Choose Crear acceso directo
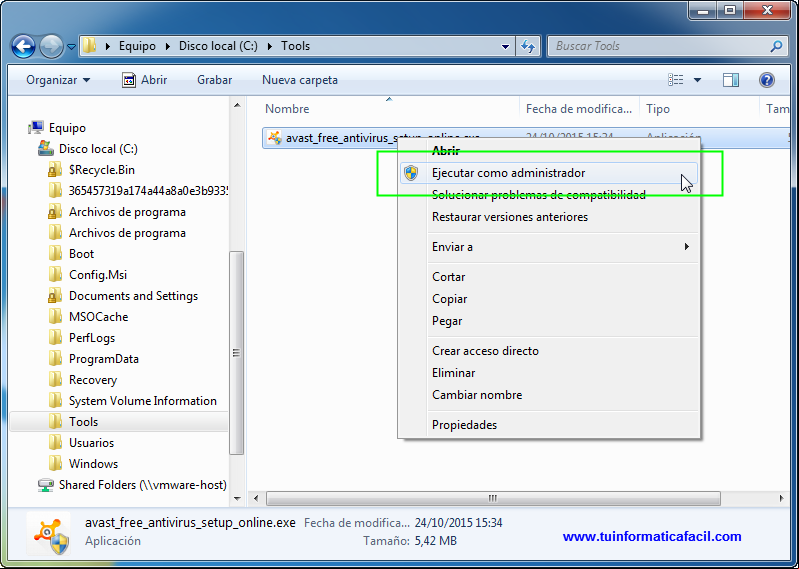 click(485, 351)
